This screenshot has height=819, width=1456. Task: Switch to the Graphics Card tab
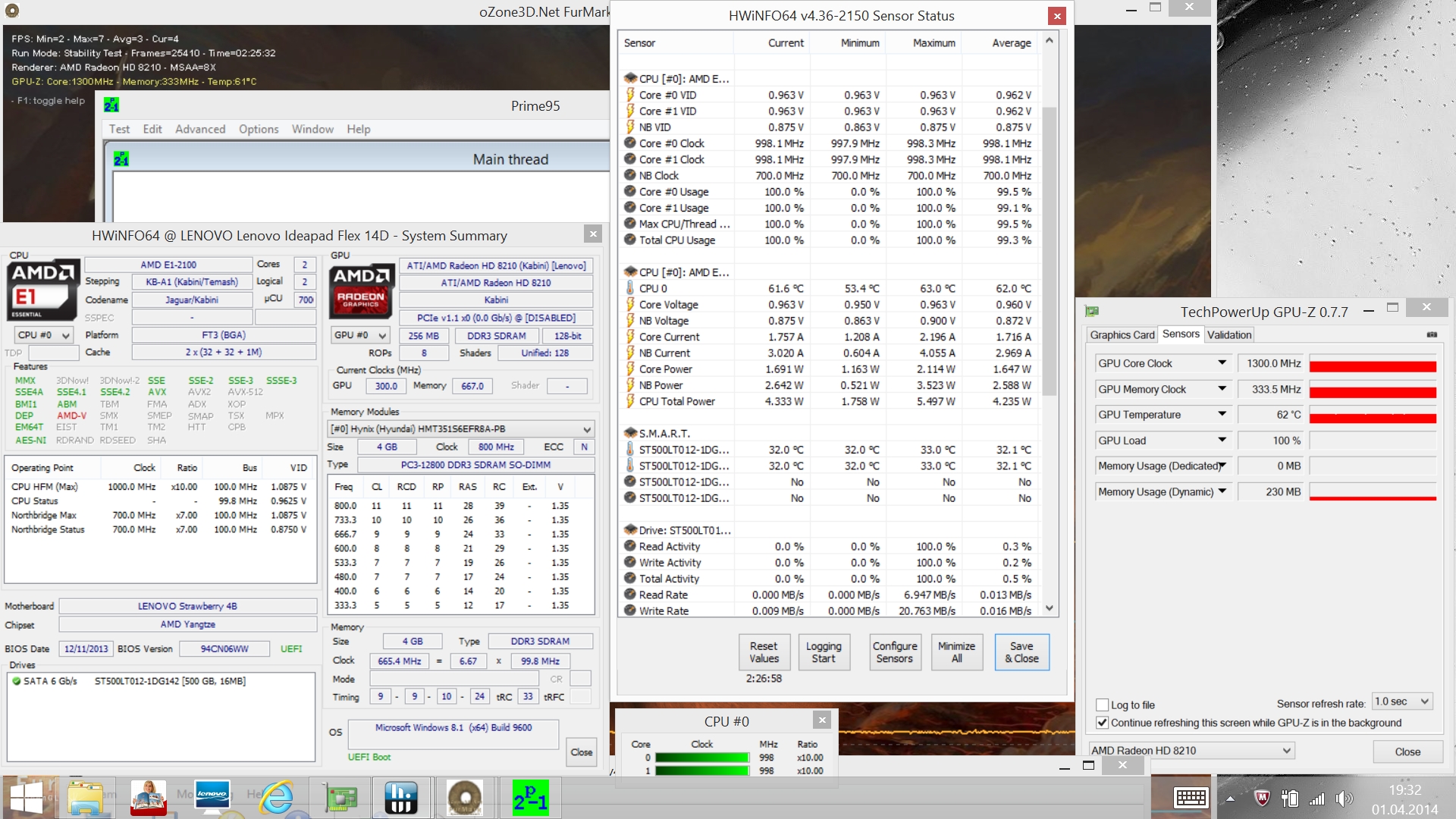(x=1122, y=334)
